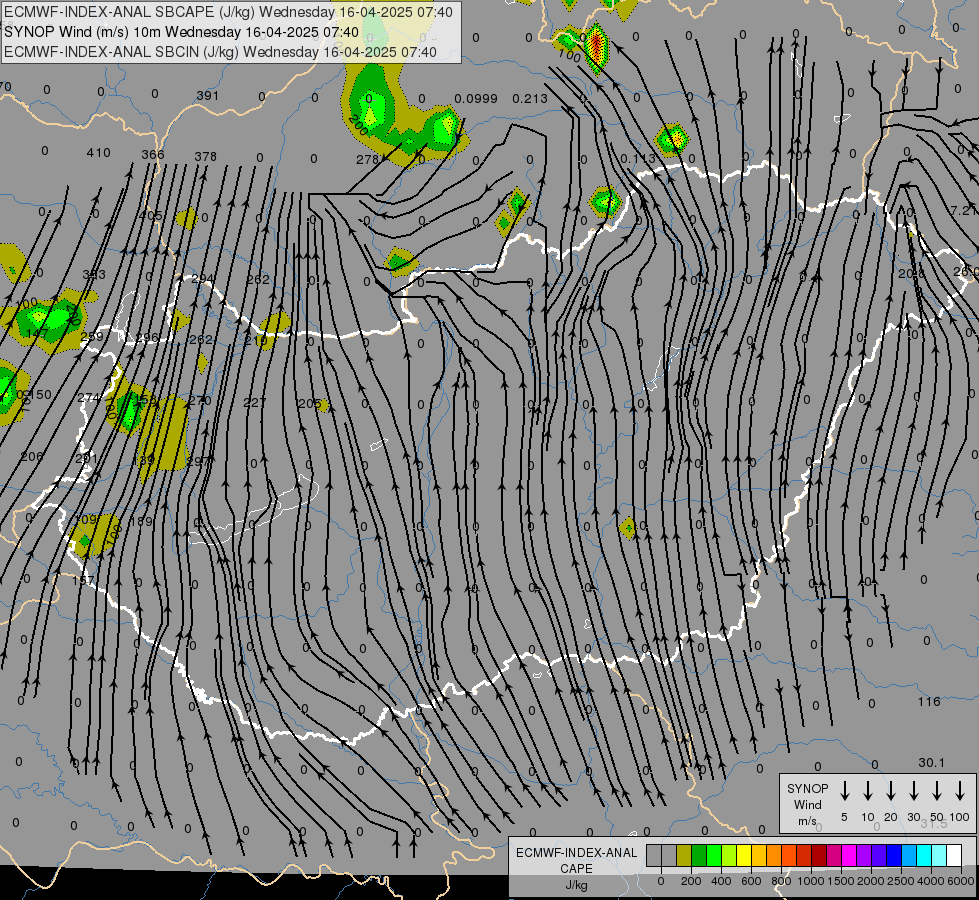Click the m/s unit label in wind legend
This screenshot has width=979, height=900.
tap(807, 821)
